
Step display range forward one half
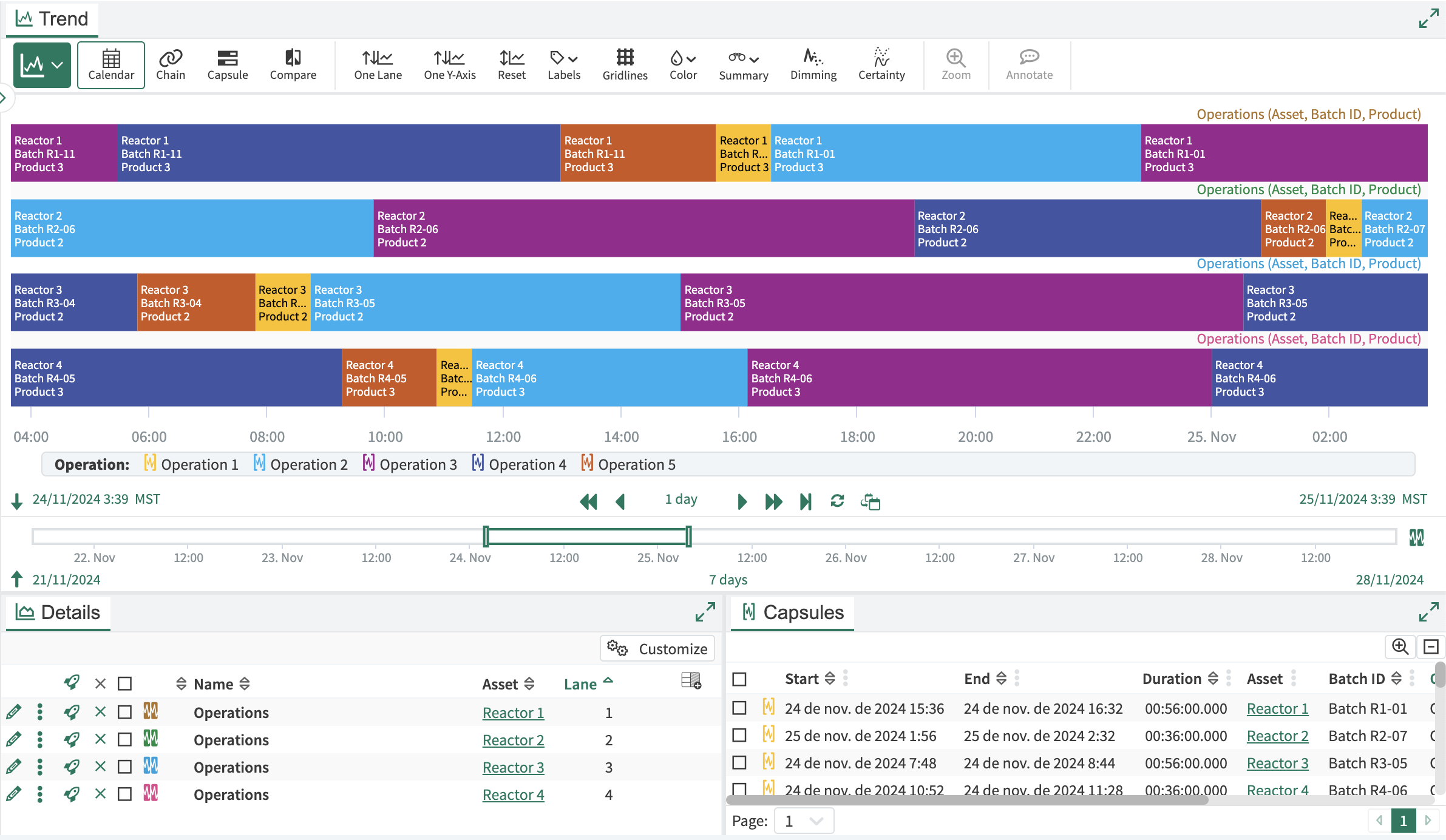[742, 501]
